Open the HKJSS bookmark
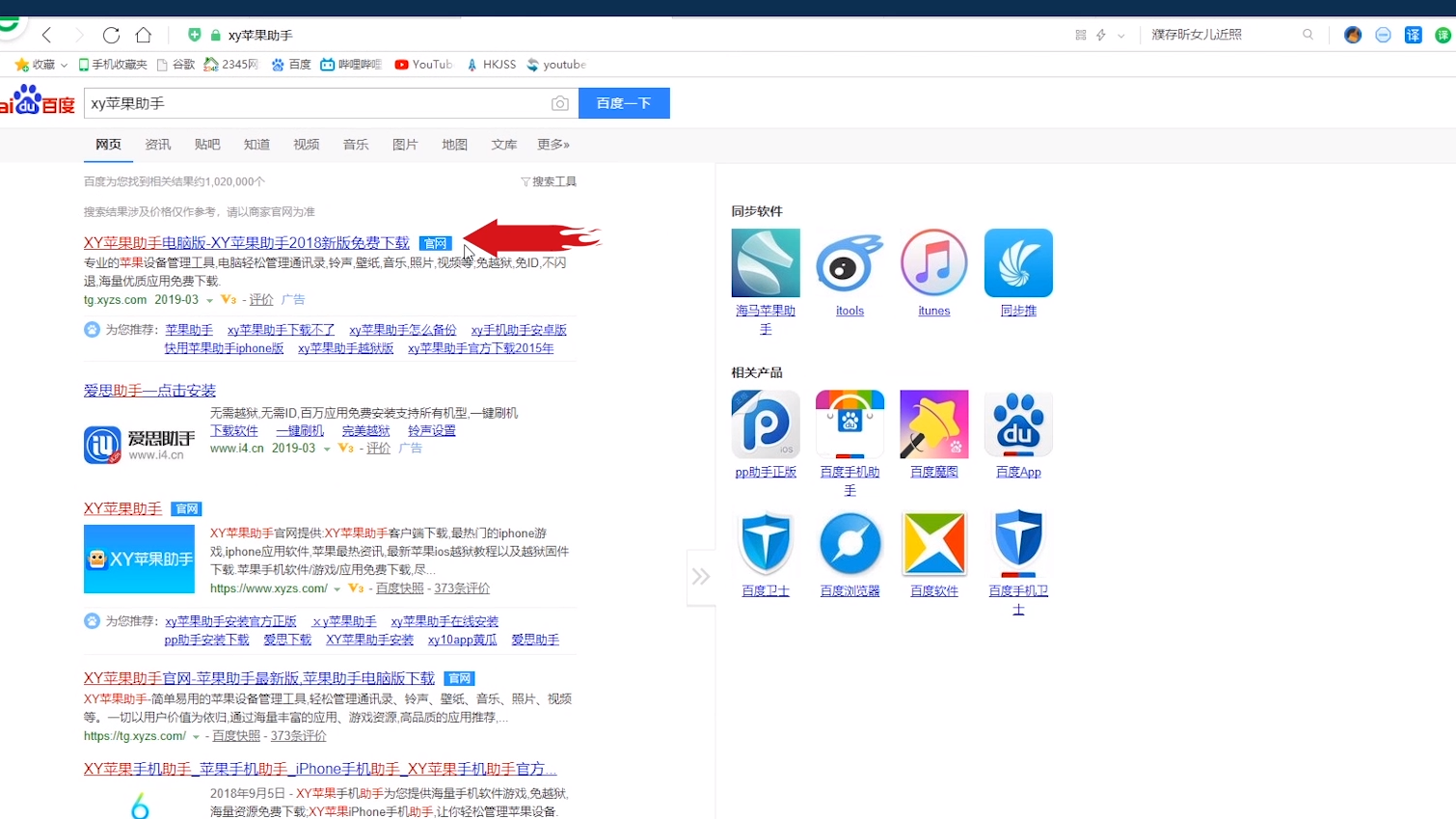 click(x=491, y=65)
